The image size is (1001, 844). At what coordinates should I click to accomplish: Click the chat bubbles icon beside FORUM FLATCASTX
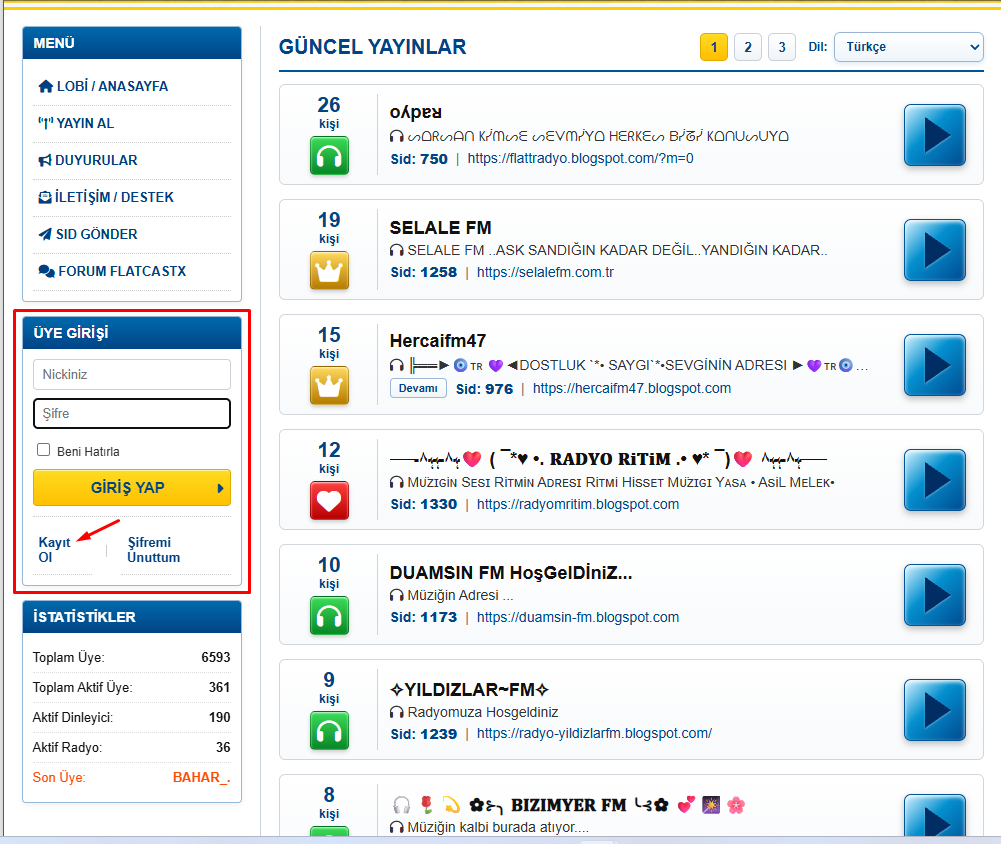pyautogui.click(x=46, y=271)
